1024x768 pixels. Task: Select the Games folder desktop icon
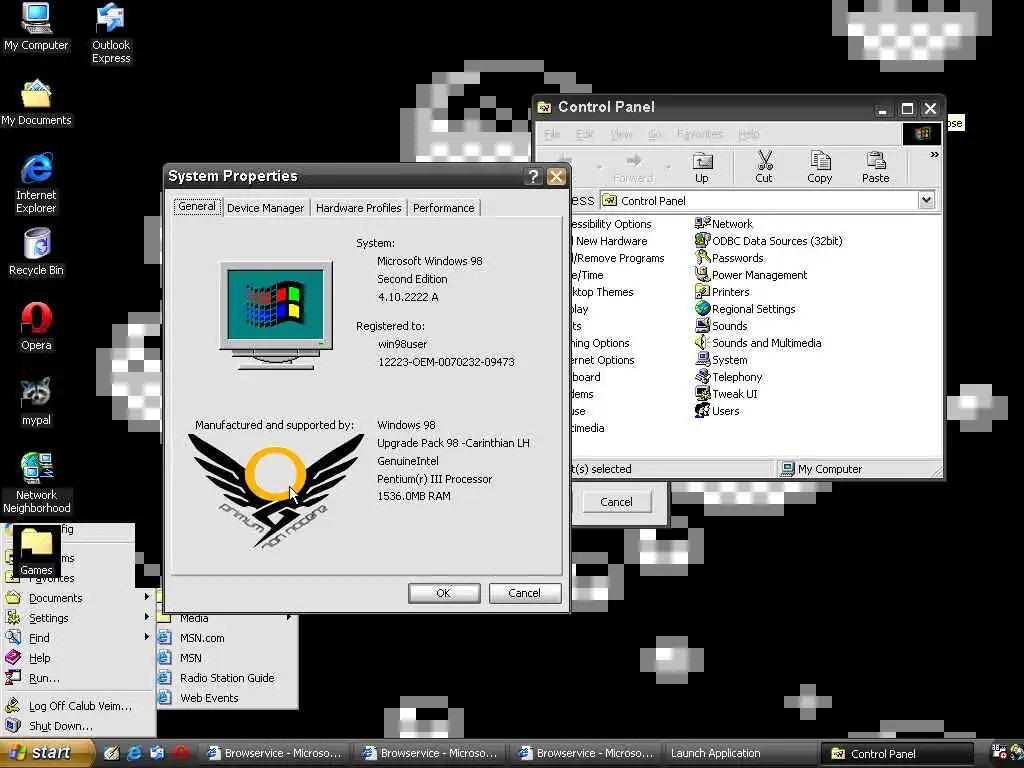(36, 552)
